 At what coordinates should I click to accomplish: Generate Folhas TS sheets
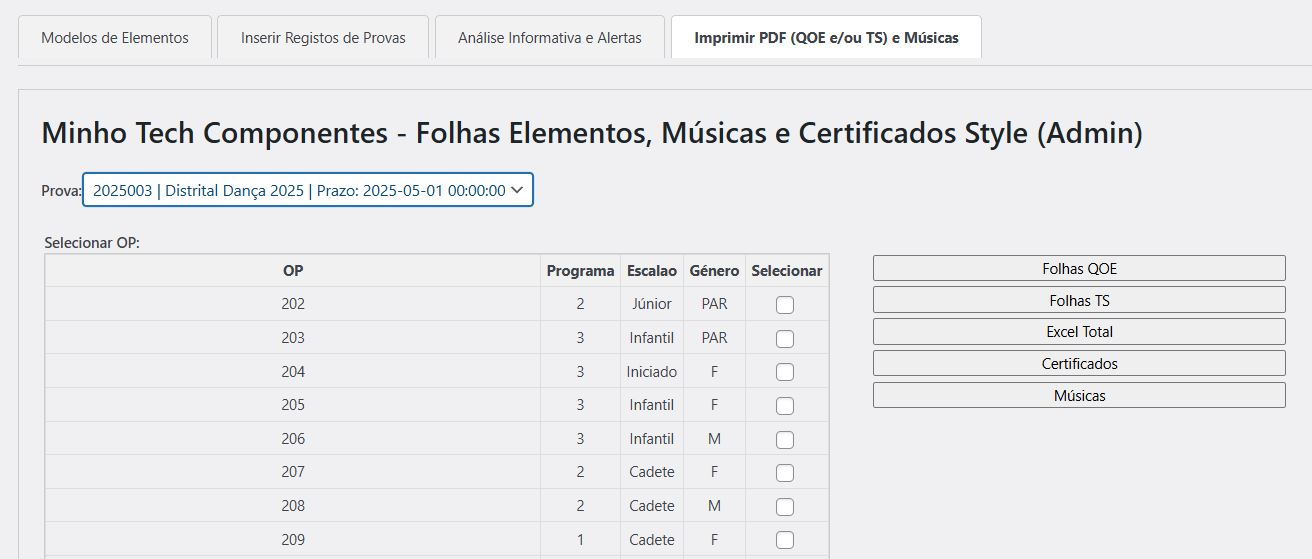[x=1079, y=300]
